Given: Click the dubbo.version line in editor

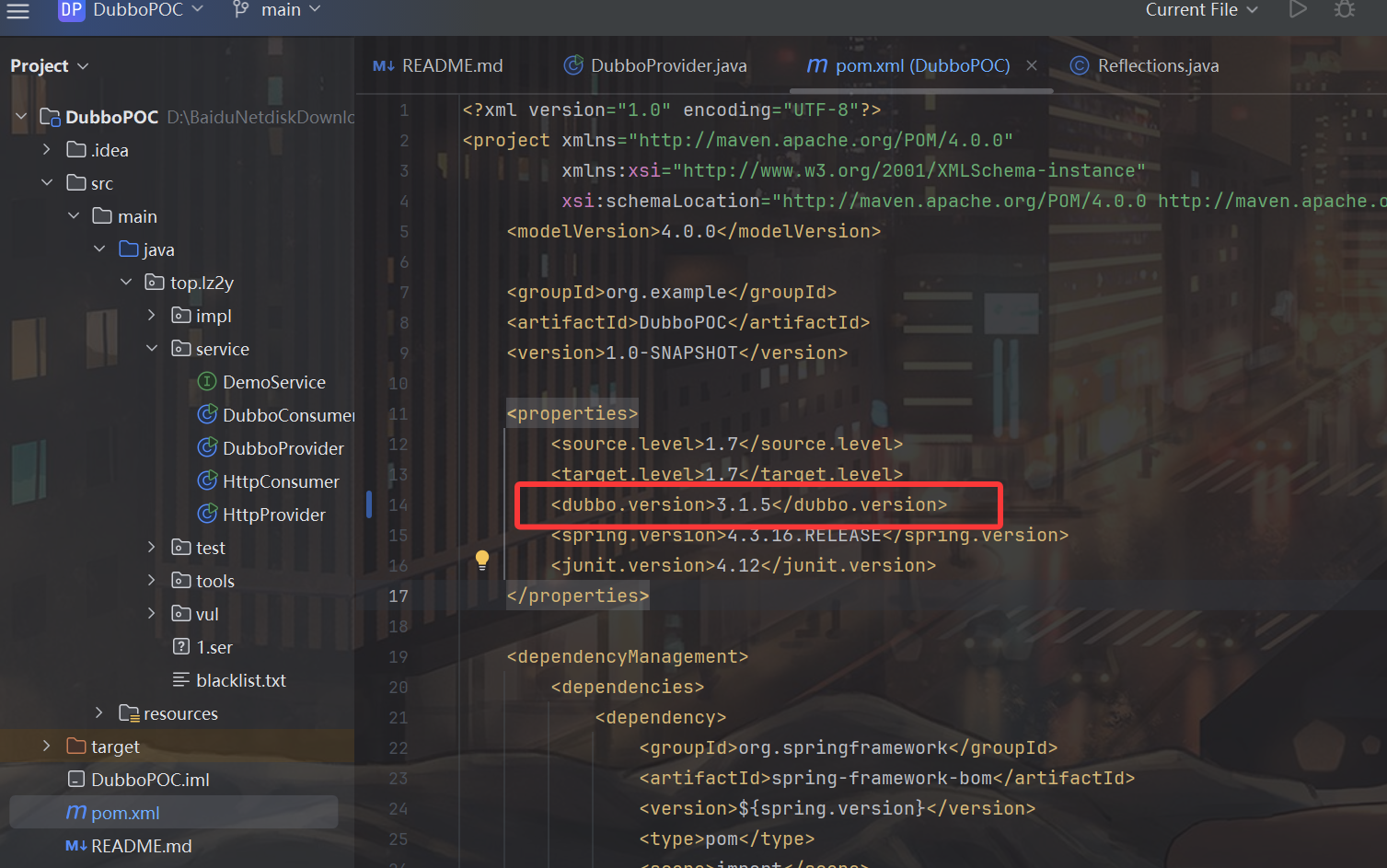Looking at the screenshot, I should click(748, 504).
